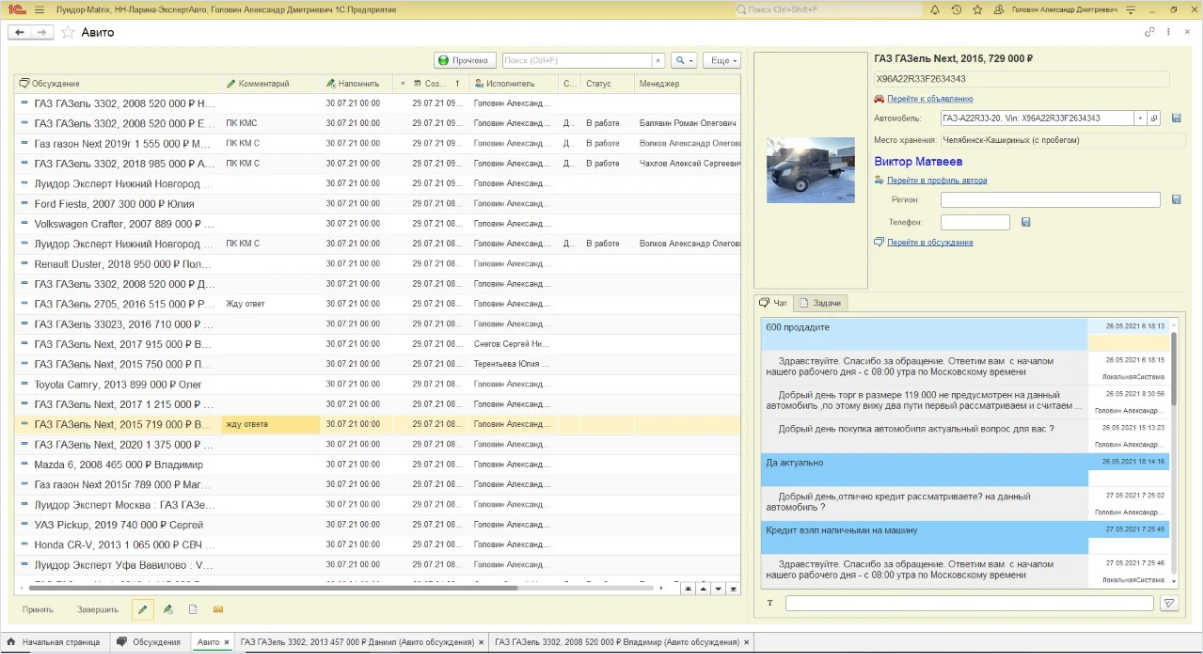This screenshot has height=654, width=1203.
Task: Click the pencil comment icon in bottom toolbar
Action: click(x=142, y=609)
